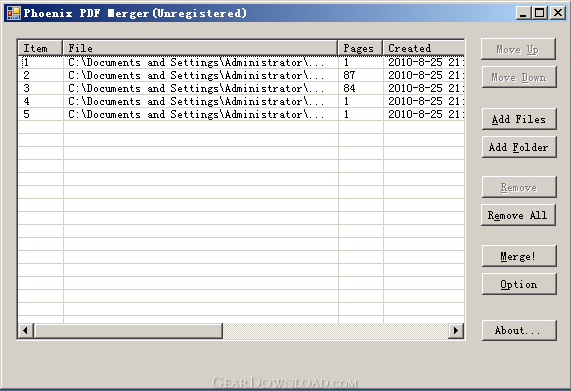Click the Add Folder button
The width and height of the screenshot is (571, 391).
[519, 147]
